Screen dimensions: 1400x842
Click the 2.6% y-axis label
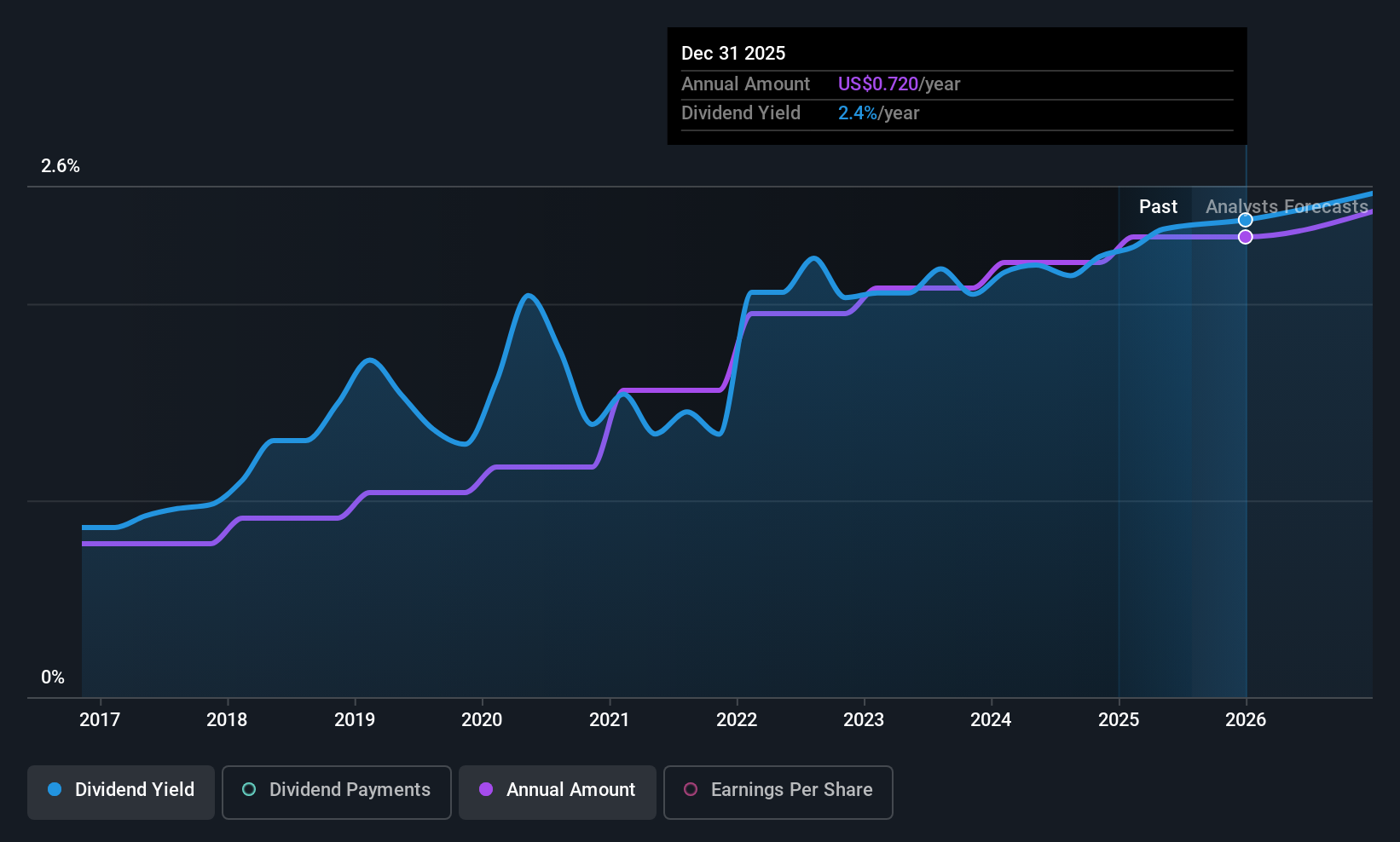(x=61, y=165)
